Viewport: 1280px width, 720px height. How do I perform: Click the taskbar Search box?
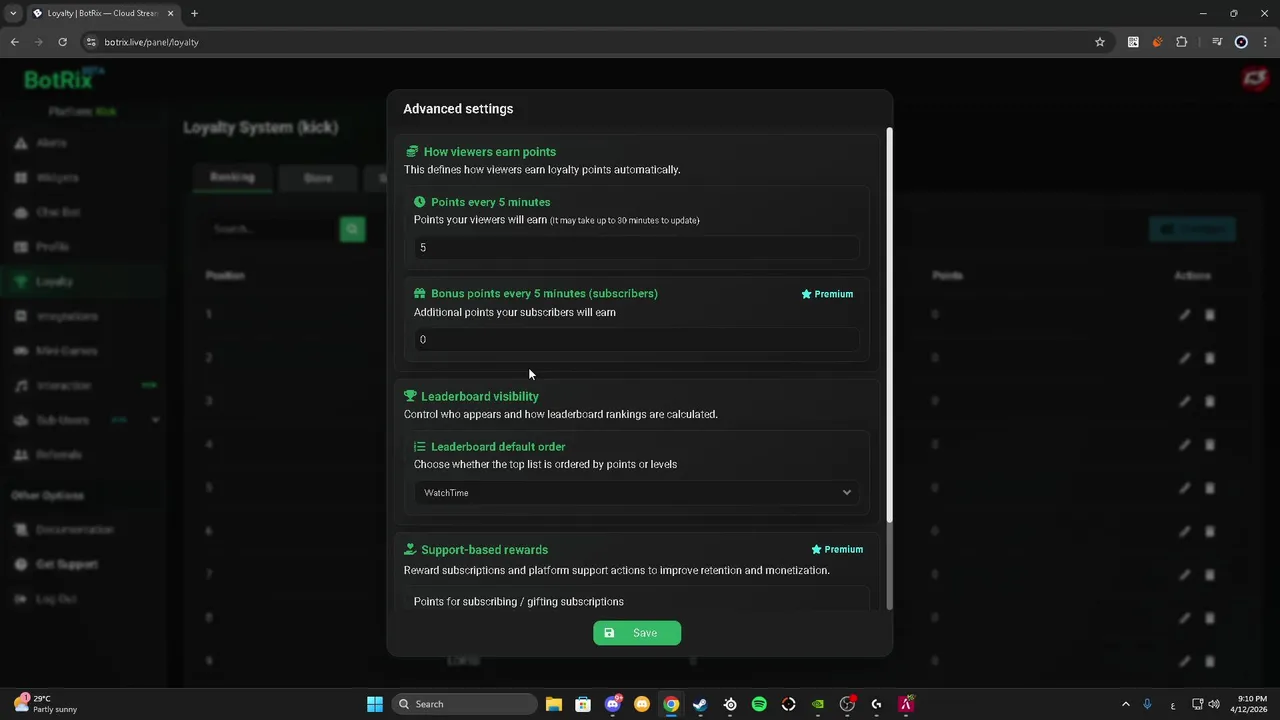[x=464, y=704]
